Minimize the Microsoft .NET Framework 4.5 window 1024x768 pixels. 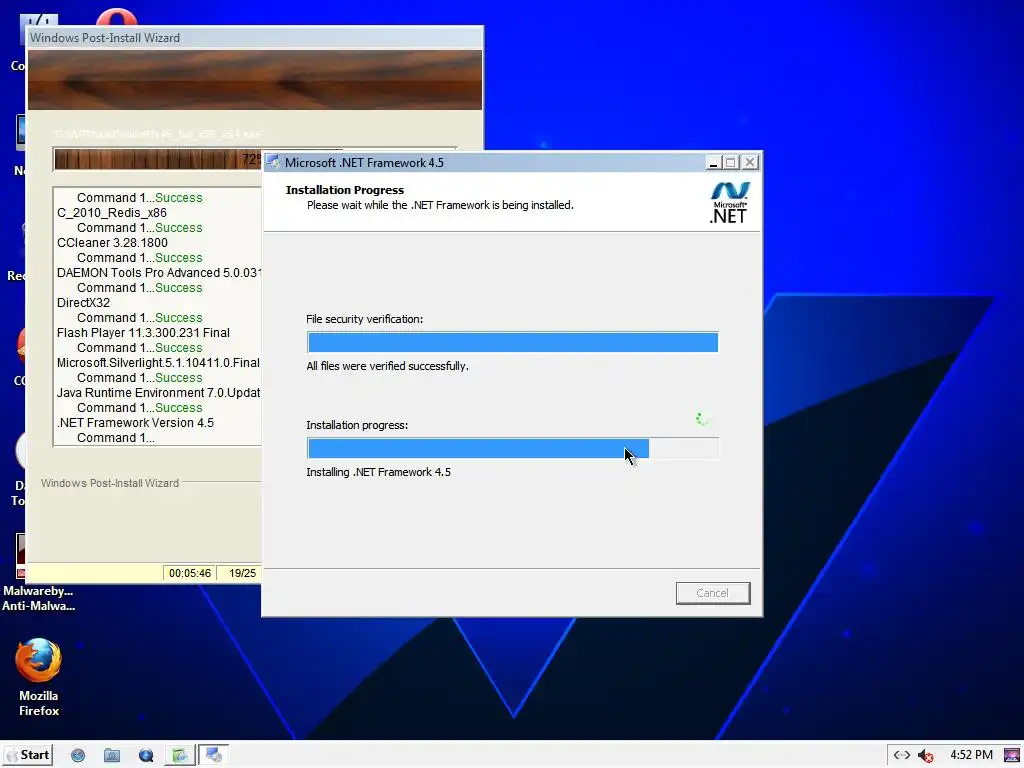click(713, 162)
